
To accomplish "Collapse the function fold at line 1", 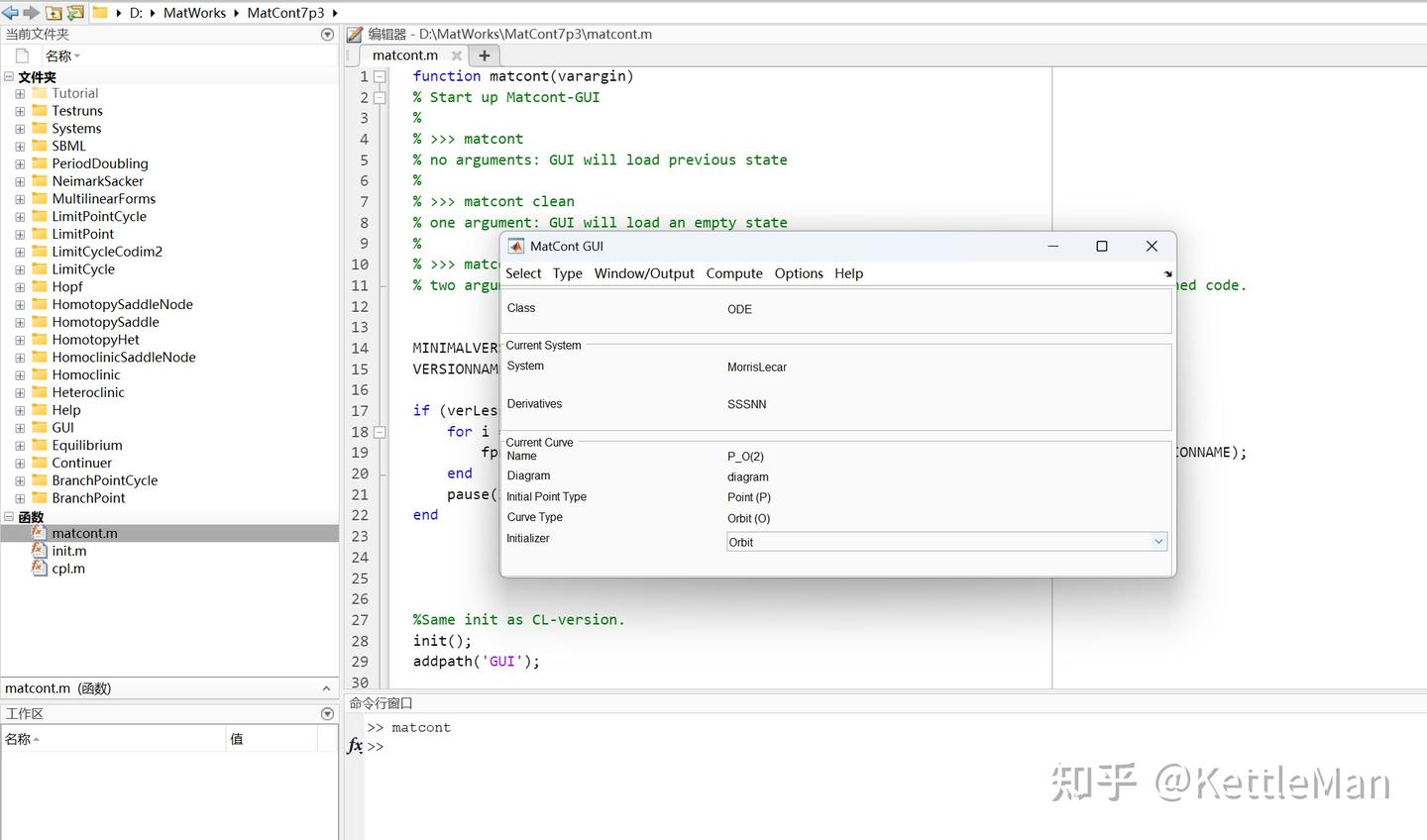I will [x=380, y=76].
